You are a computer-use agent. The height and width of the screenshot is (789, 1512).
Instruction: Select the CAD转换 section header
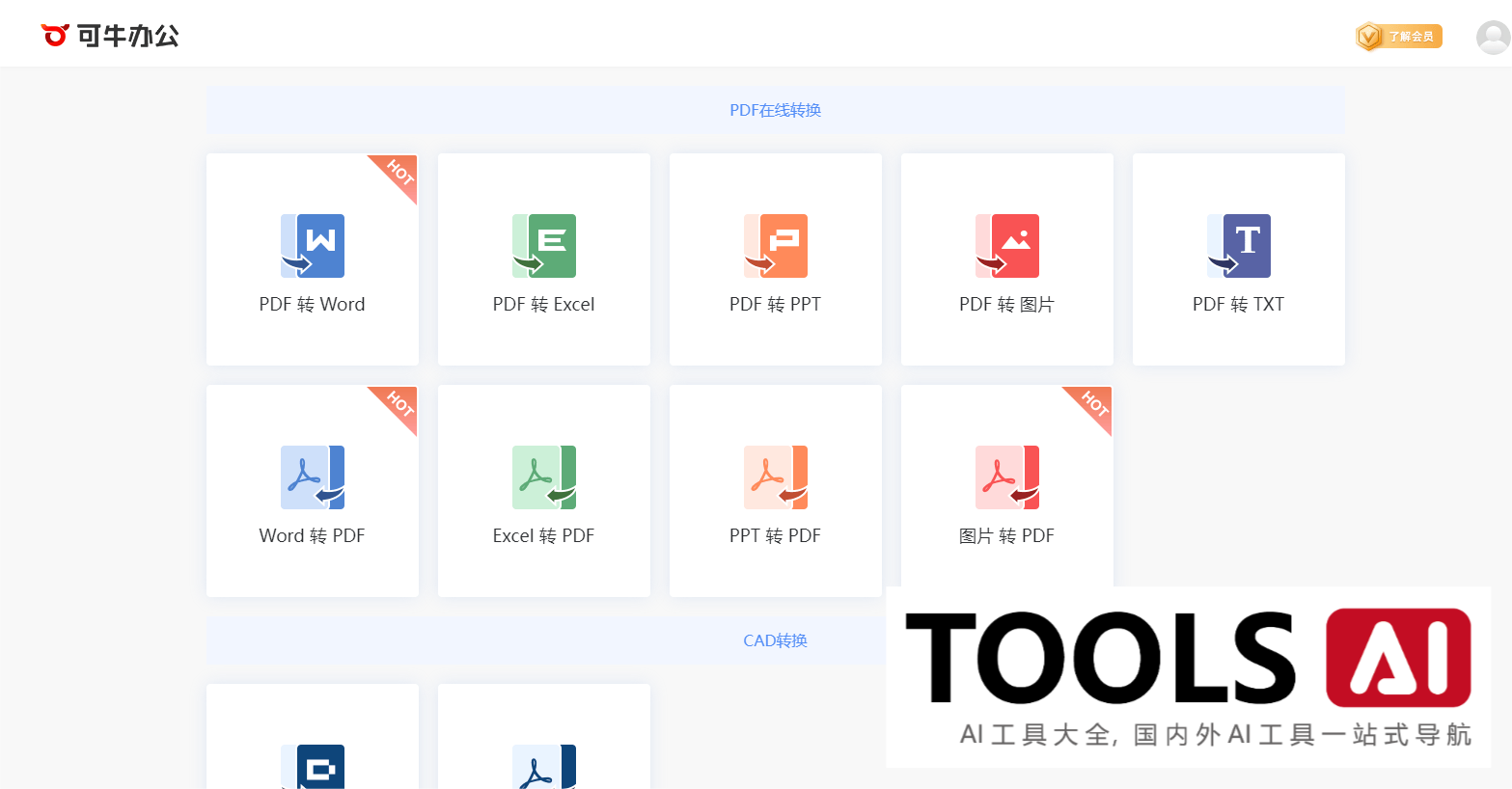point(775,640)
